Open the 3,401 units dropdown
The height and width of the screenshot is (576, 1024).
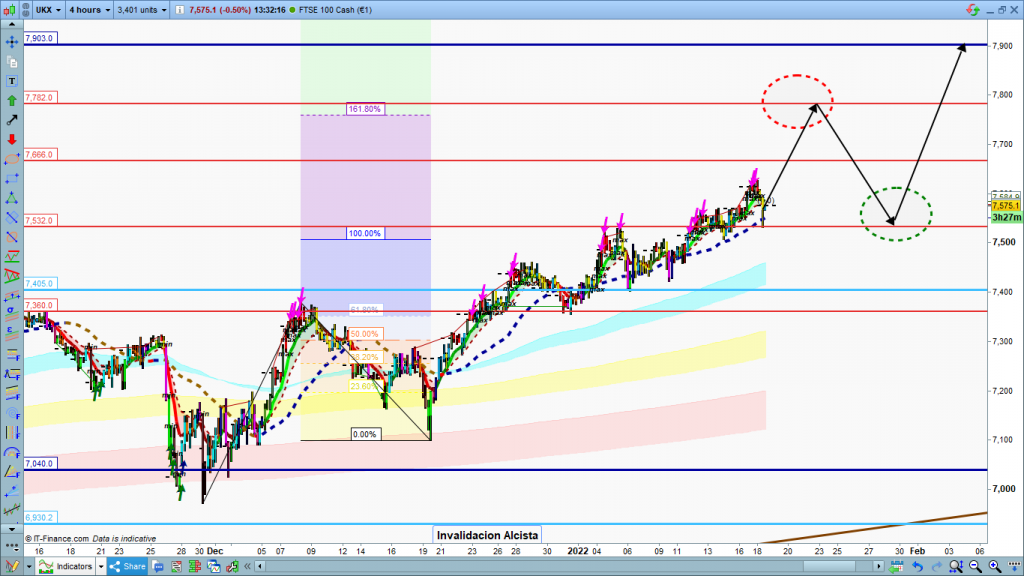[x=140, y=10]
